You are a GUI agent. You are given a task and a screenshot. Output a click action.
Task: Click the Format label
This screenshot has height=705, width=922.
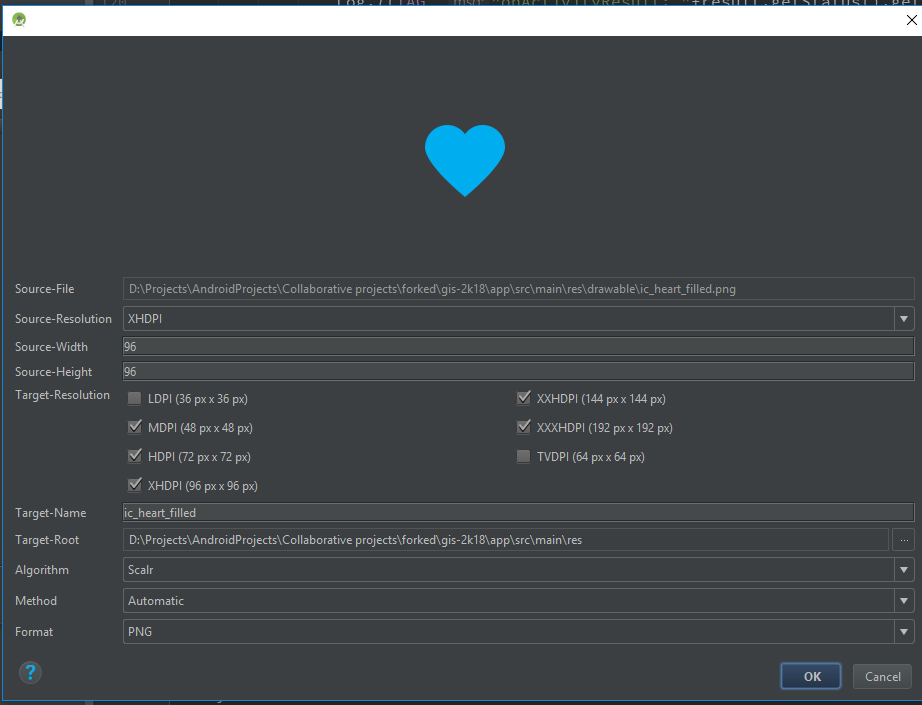34,632
